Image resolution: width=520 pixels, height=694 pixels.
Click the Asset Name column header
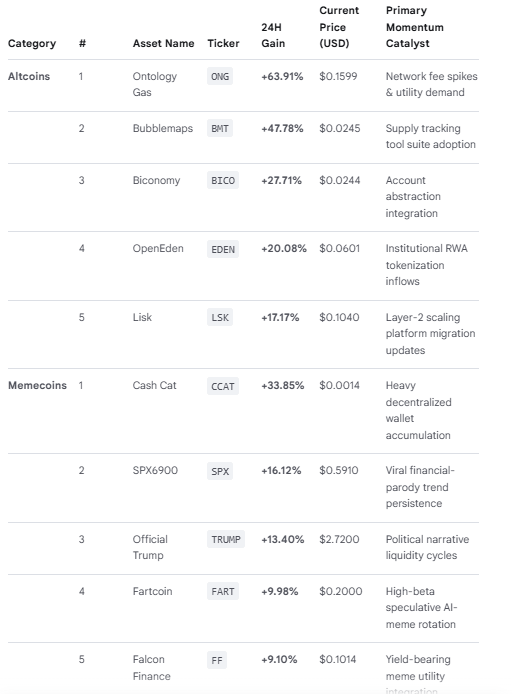(163, 43)
